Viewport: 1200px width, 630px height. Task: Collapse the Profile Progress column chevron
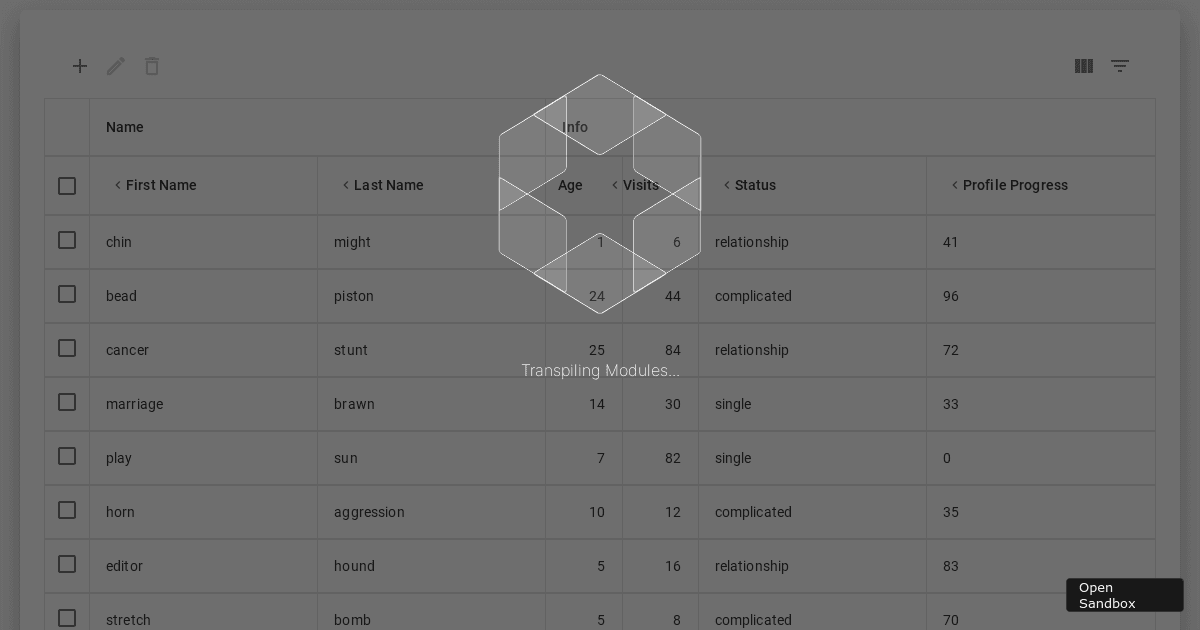(954, 185)
